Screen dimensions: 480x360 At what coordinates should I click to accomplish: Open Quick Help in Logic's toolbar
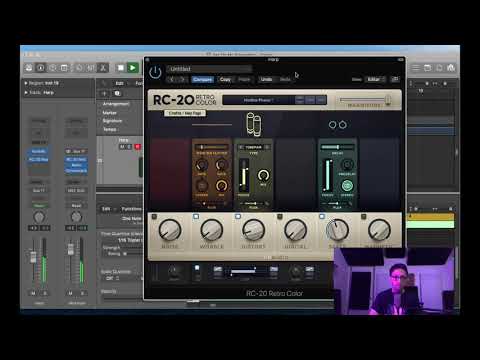pos(52,68)
